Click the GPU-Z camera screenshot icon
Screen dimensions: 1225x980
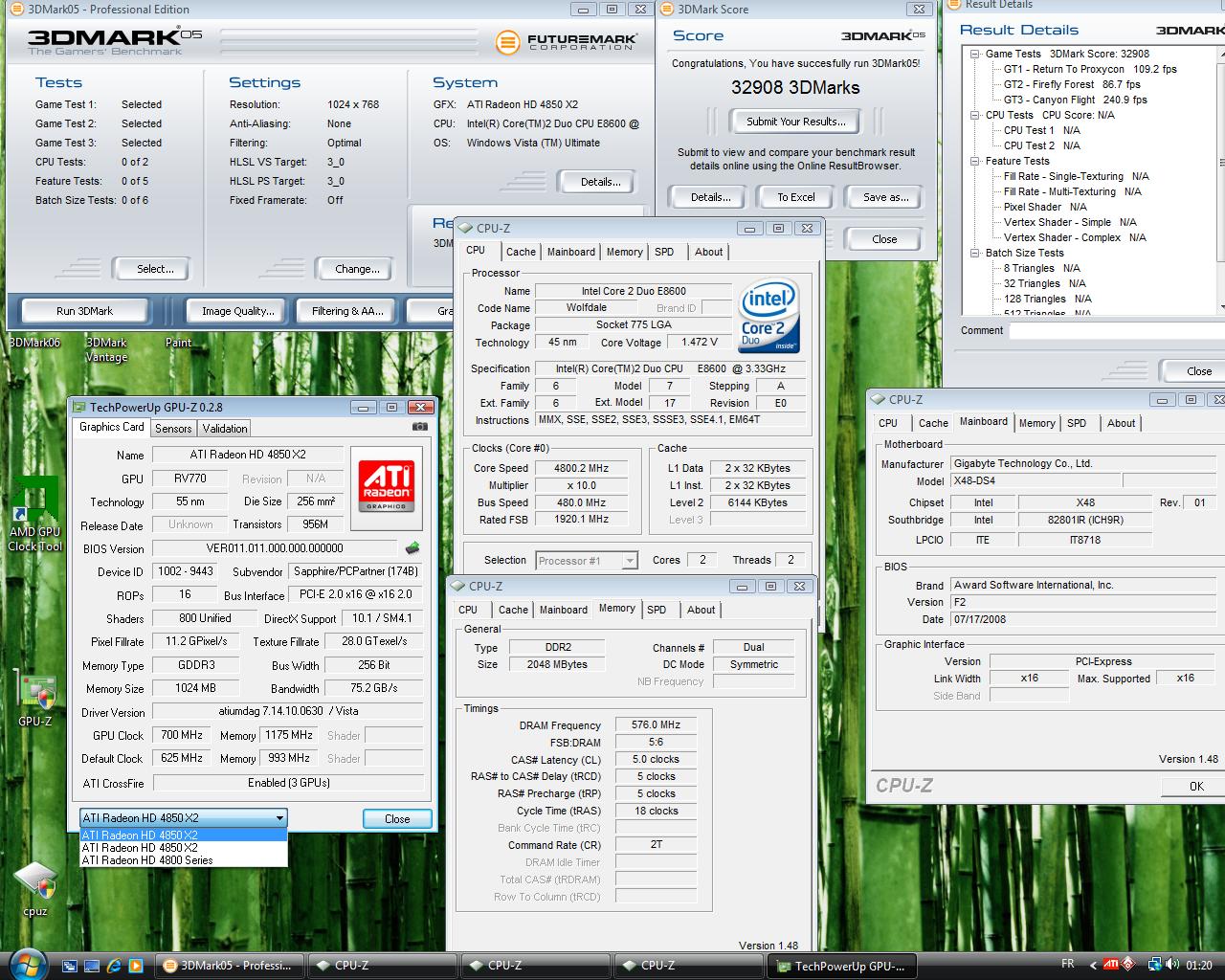[x=419, y=427]
